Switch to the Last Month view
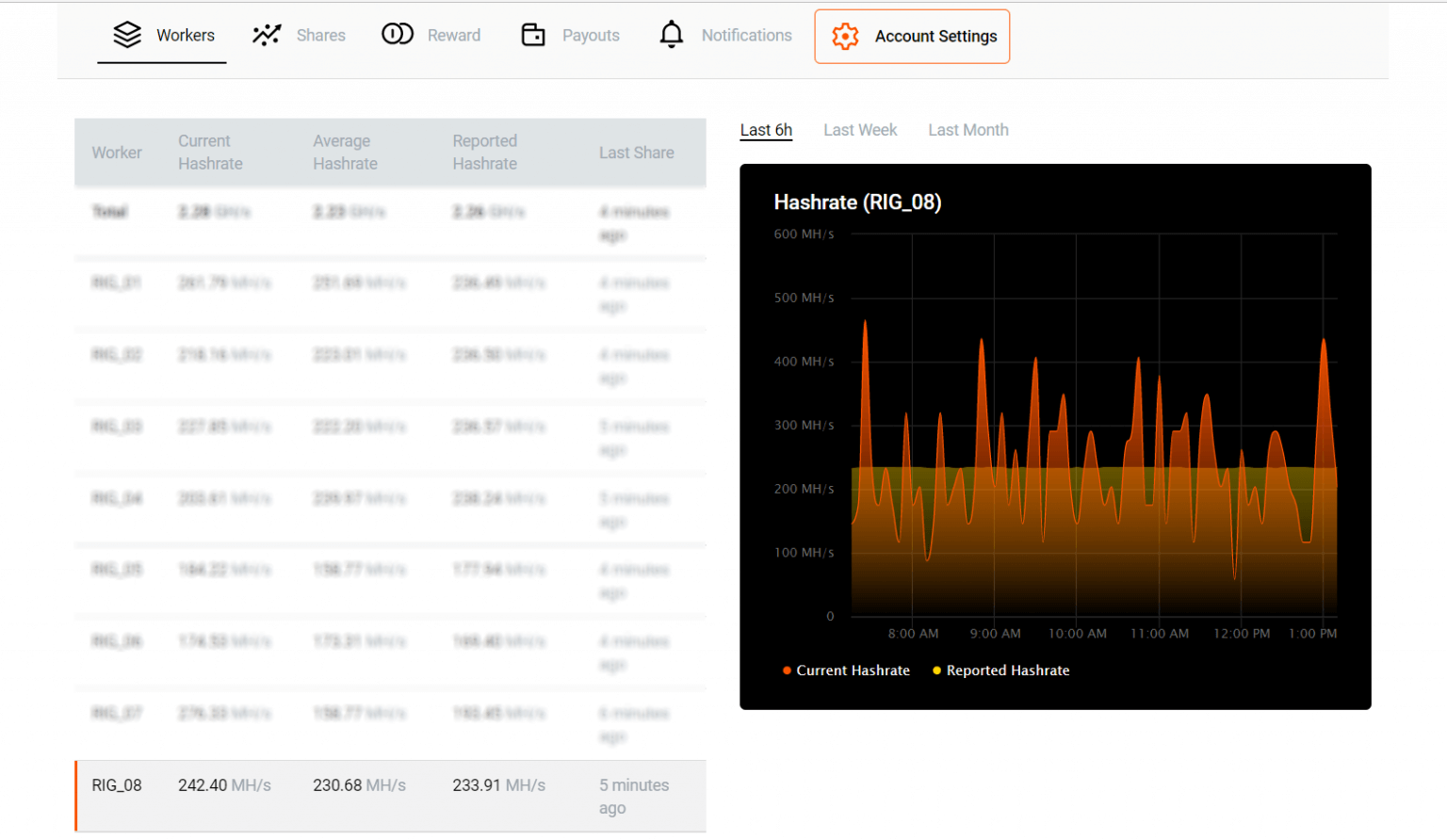This screenshot has height=840, width=1447. point(967,129)
